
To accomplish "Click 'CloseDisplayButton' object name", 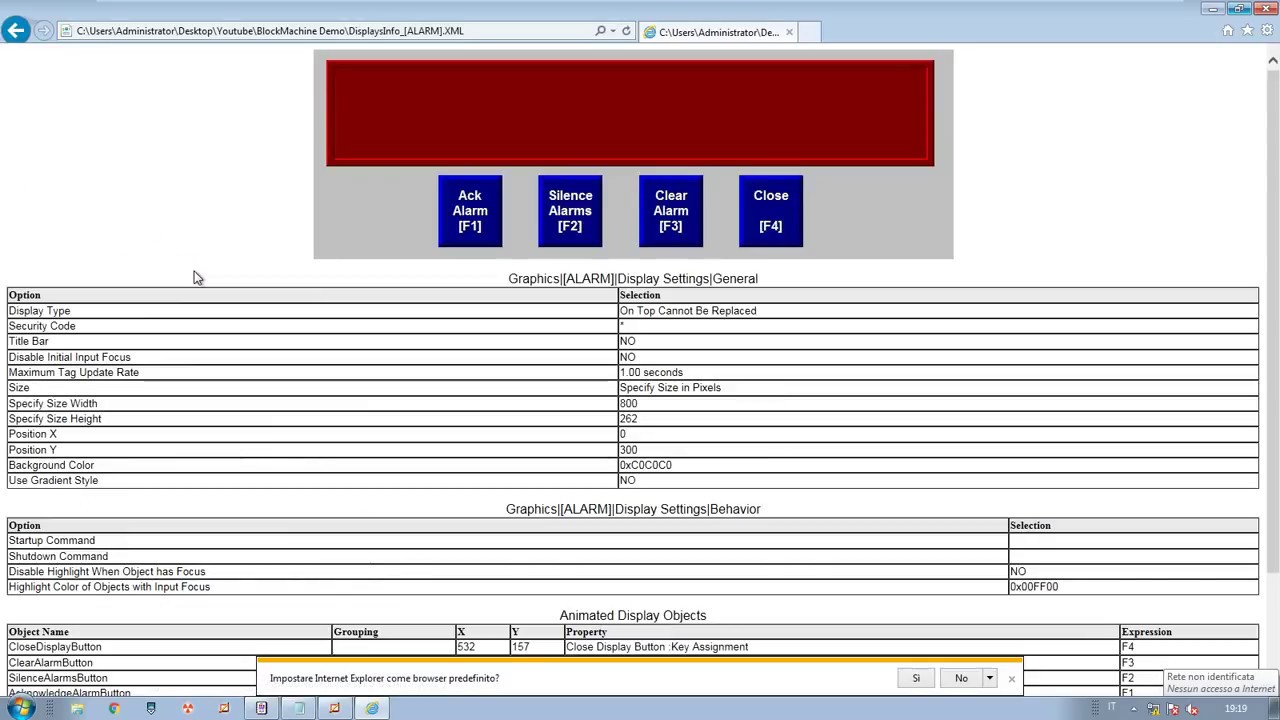I will [55, 647].
